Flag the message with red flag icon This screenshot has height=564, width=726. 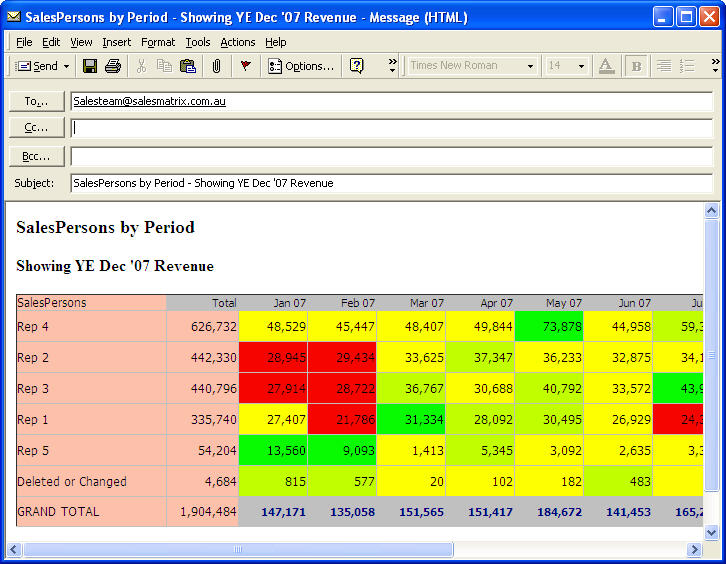pos(245,66)
